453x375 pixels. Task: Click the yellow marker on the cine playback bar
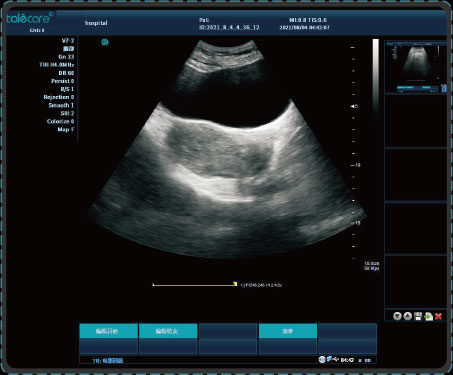[235, 284]
